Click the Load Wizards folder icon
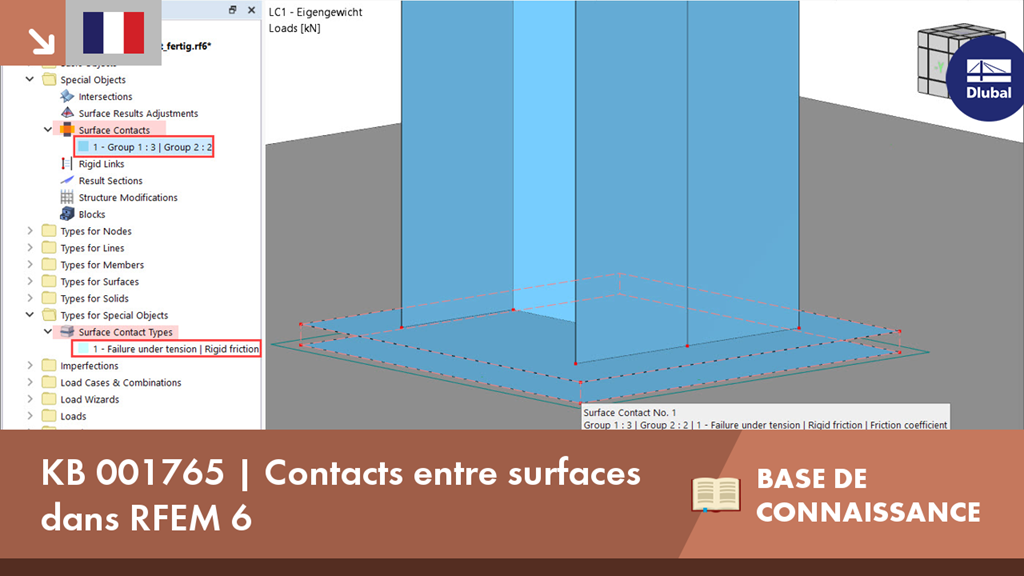 49,399
